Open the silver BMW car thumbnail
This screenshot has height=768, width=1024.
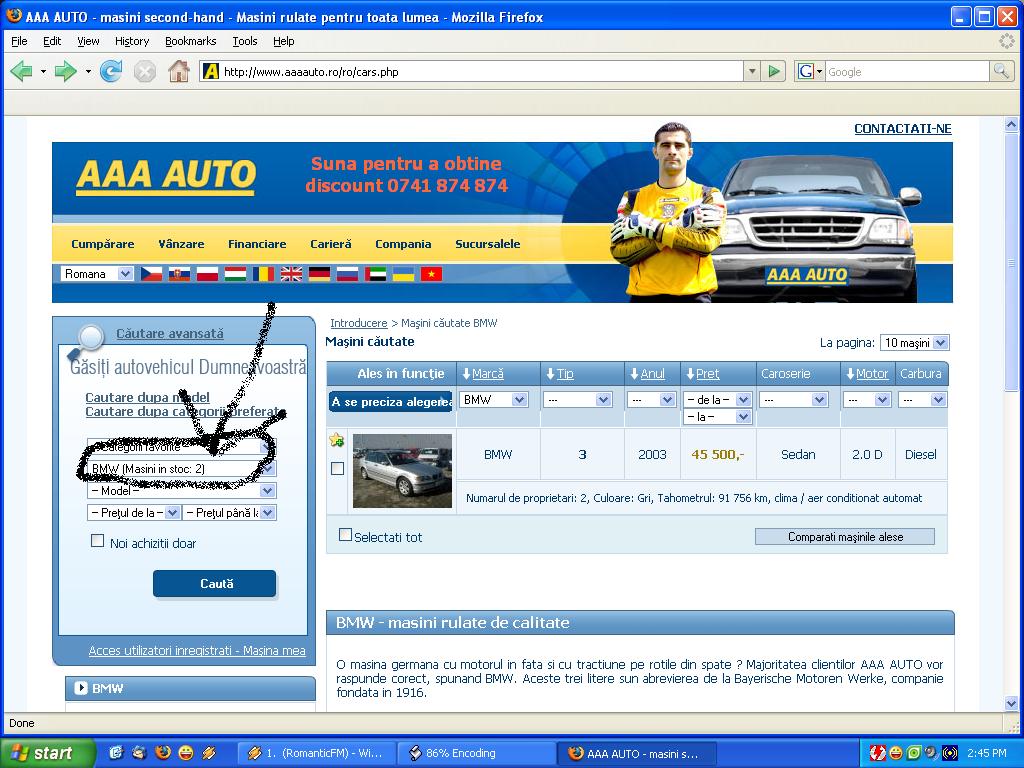(402, 471)
